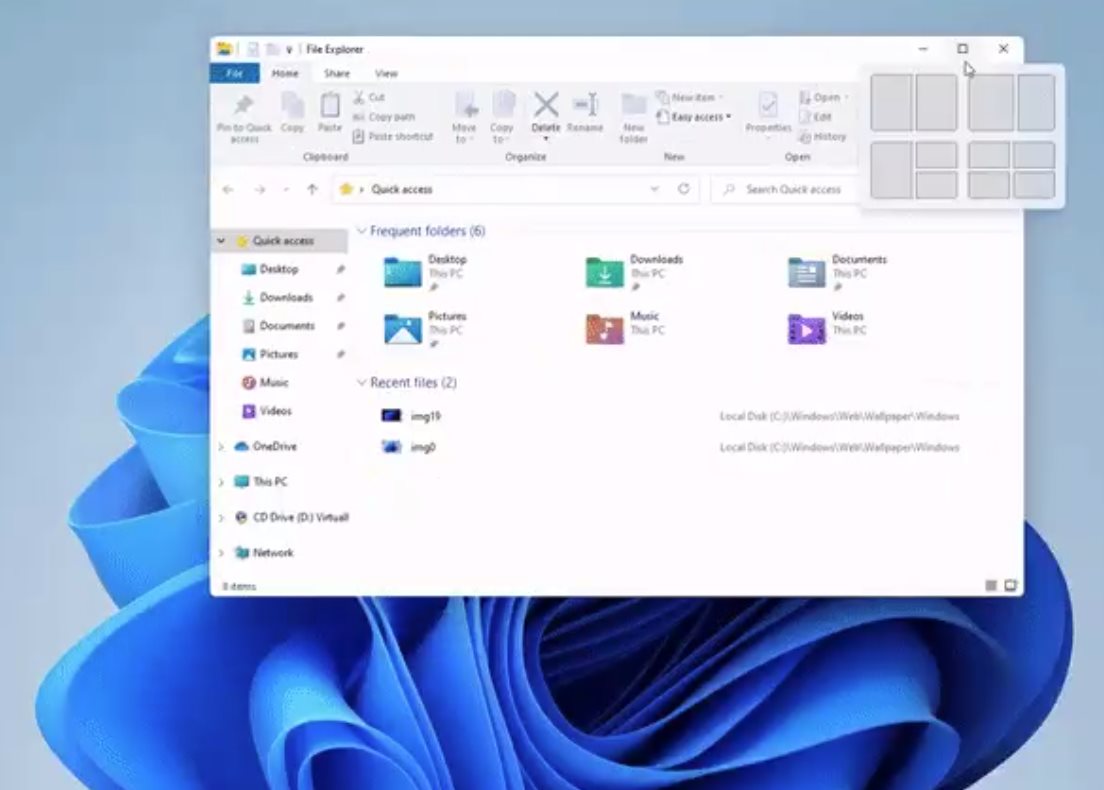Click the Pin to Quick access icon
Viewport: 1104px width, 790px height.
244,105
